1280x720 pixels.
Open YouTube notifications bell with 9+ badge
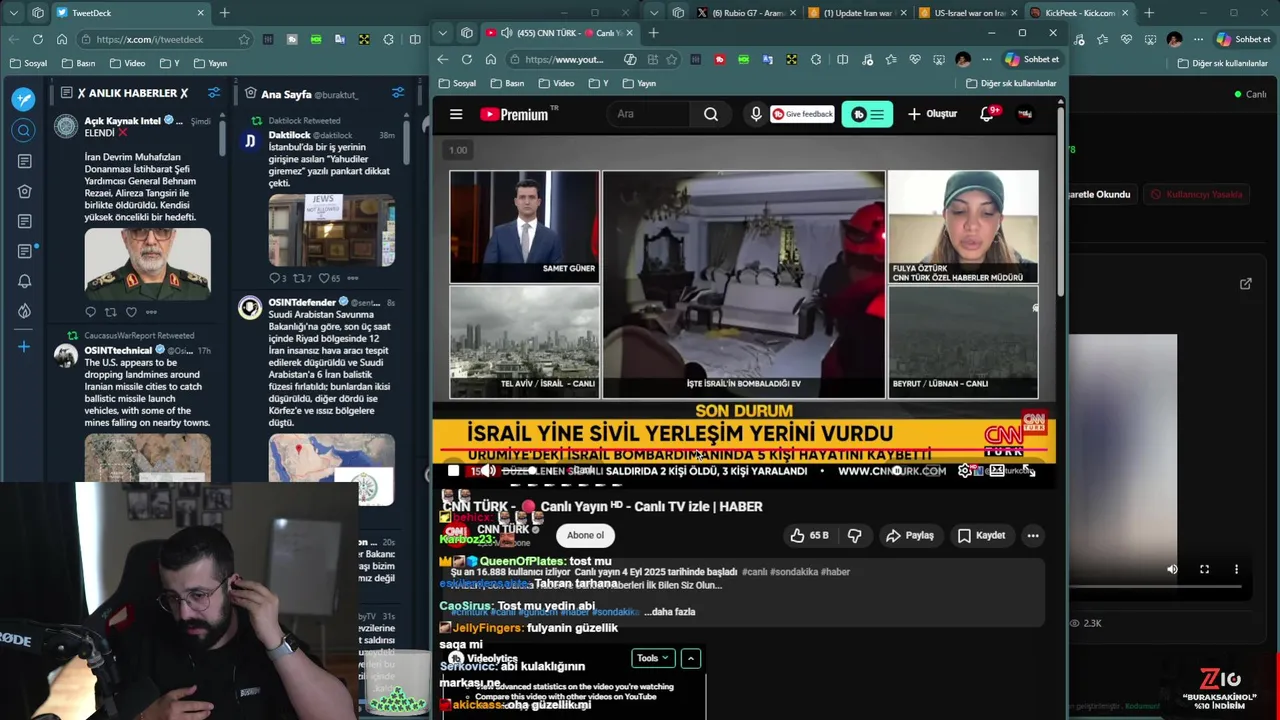pyautogui.click(x=987, y=114)
